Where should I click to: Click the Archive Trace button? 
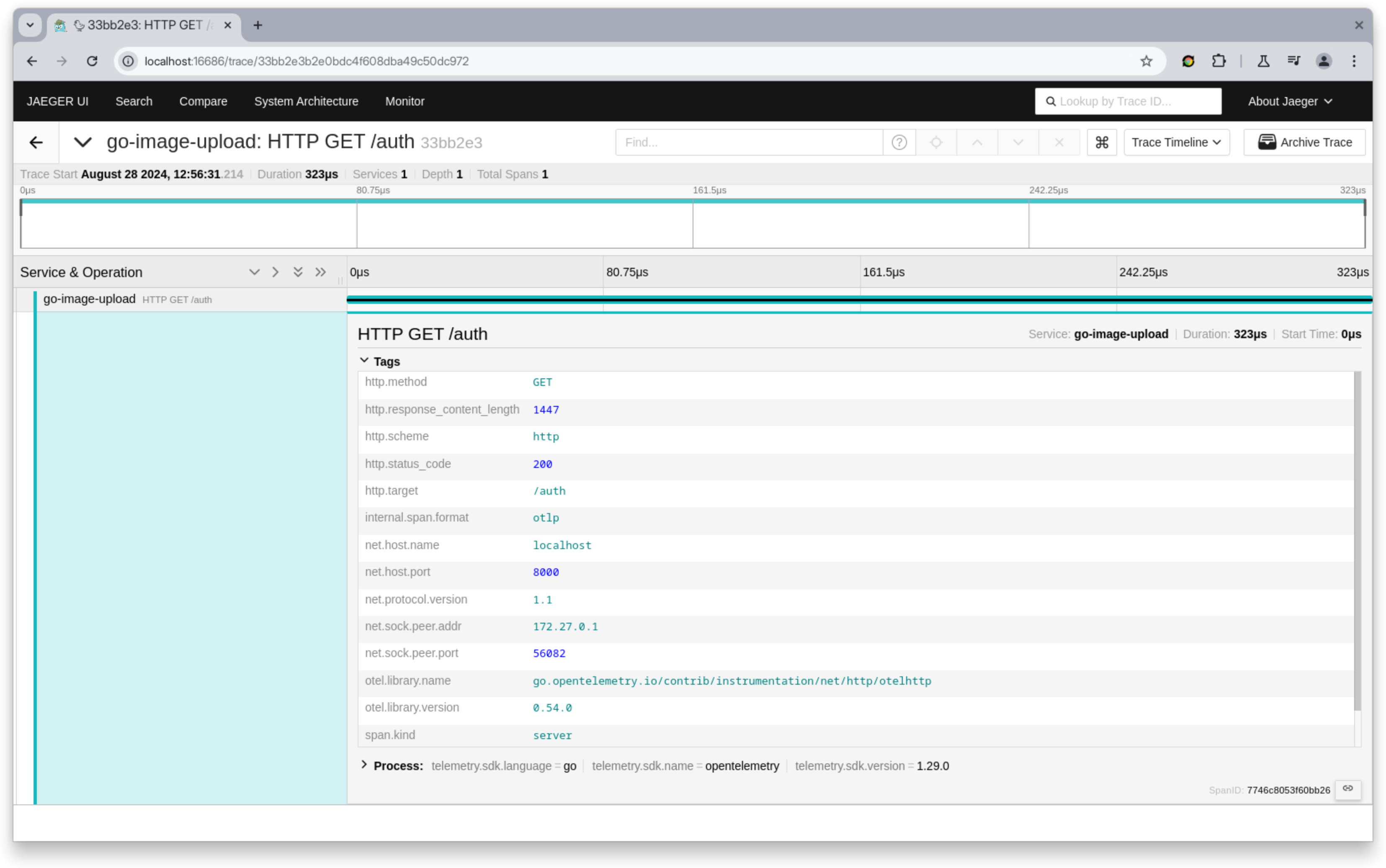pyautogui.click(x=1304, y=142)
